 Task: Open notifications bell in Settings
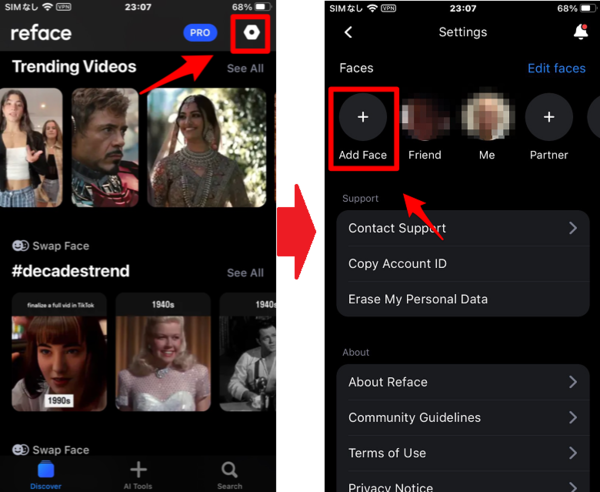pyautogui.click(x=581, y=32)
